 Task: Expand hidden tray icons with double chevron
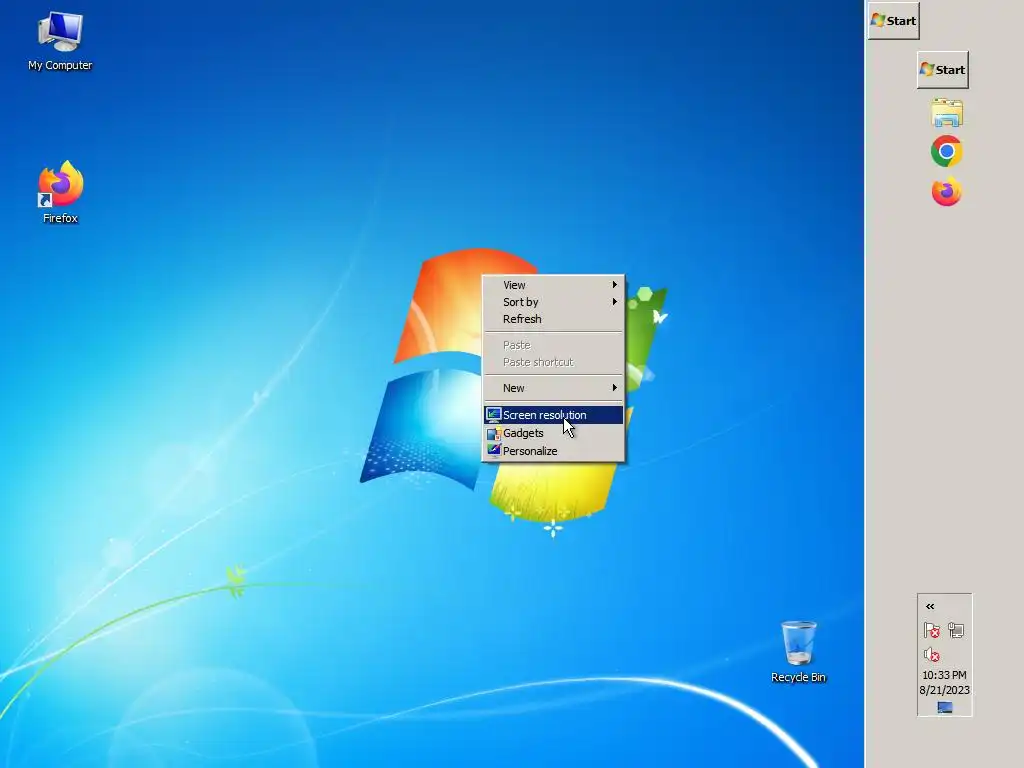tap(930, 606)
